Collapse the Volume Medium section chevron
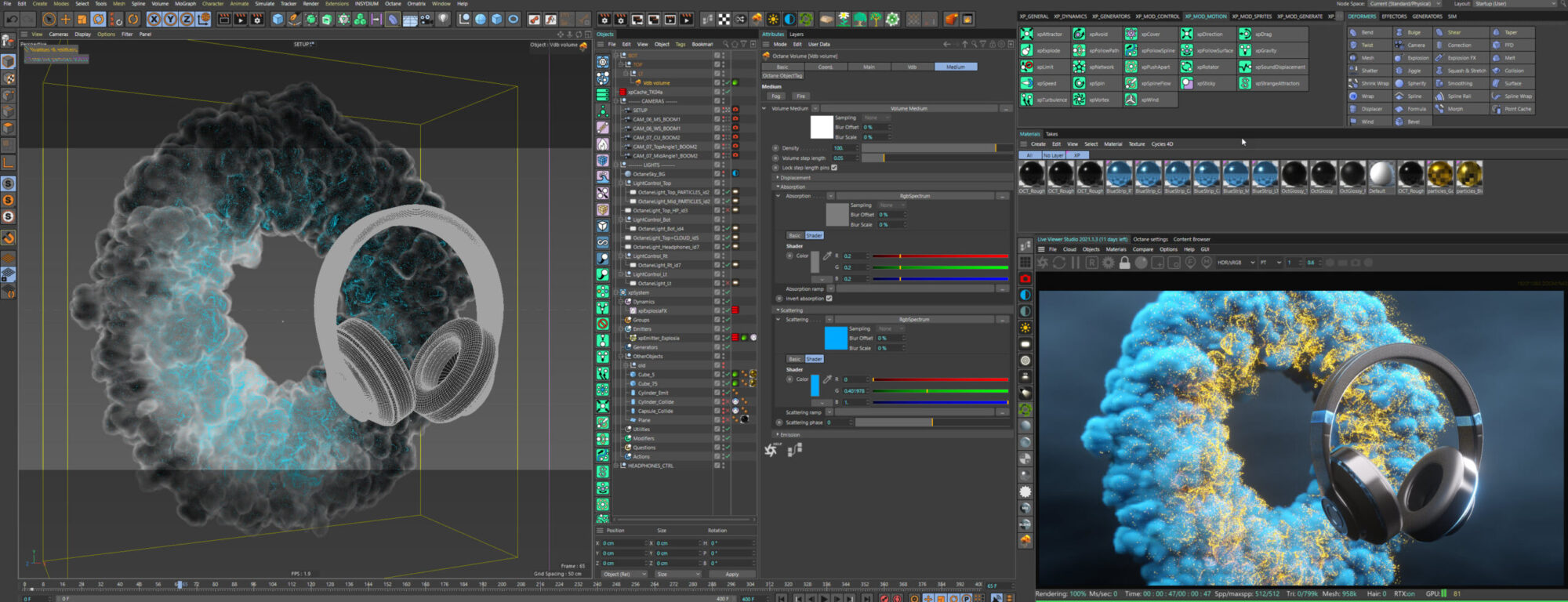Viewport: 1568px width, 602px height. 764,108
